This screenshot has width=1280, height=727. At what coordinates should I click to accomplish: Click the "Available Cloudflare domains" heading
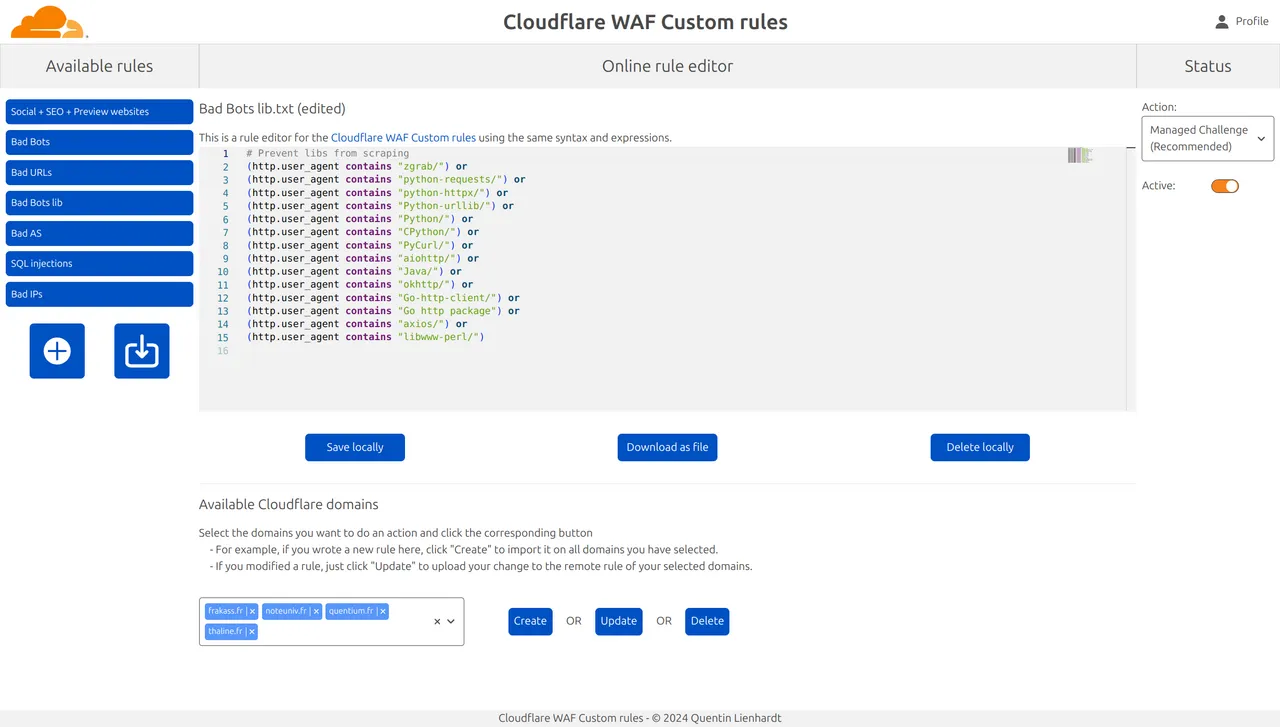point(289,504)
